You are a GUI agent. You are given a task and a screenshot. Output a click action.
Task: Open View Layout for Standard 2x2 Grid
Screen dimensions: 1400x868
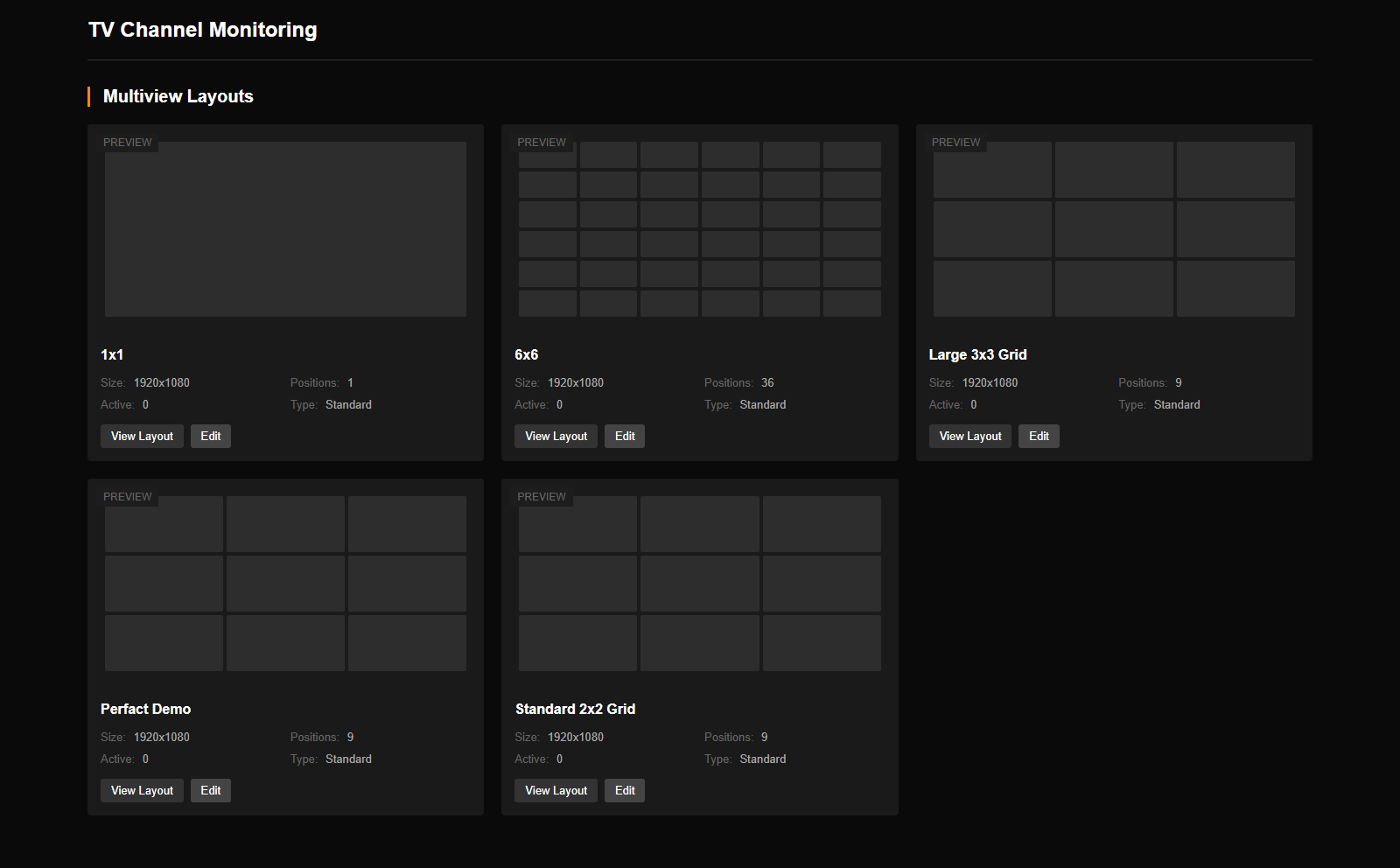tap(556, 790)
